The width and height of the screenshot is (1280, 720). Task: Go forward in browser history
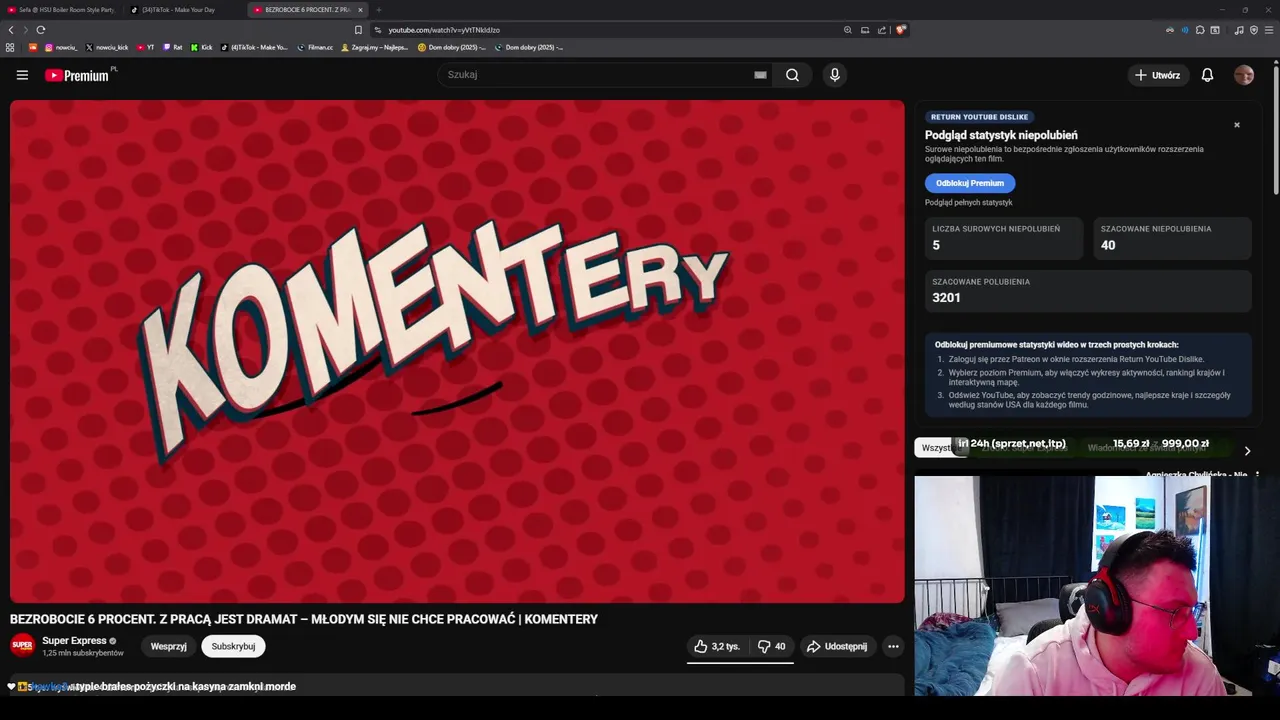click(x=26, y=30)
